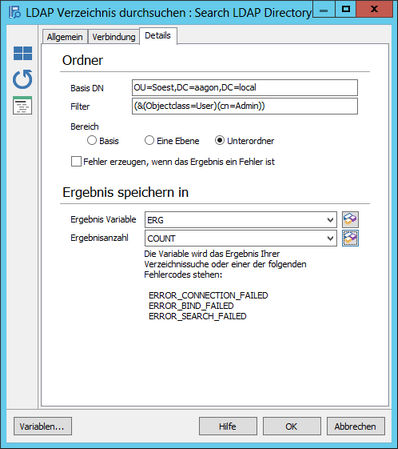Screen dimensions: 398x449
Task: Expand the Ergebnis Variable ERG dropdown
Action: point(330,220)
